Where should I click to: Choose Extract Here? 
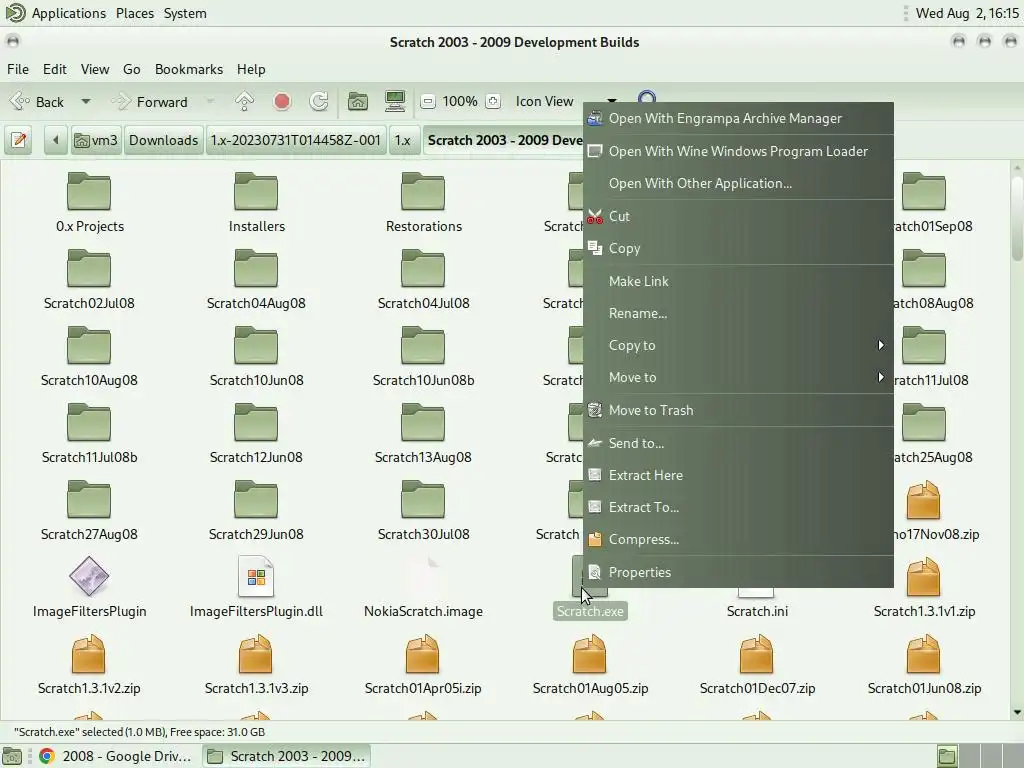(x=738, y=475)
